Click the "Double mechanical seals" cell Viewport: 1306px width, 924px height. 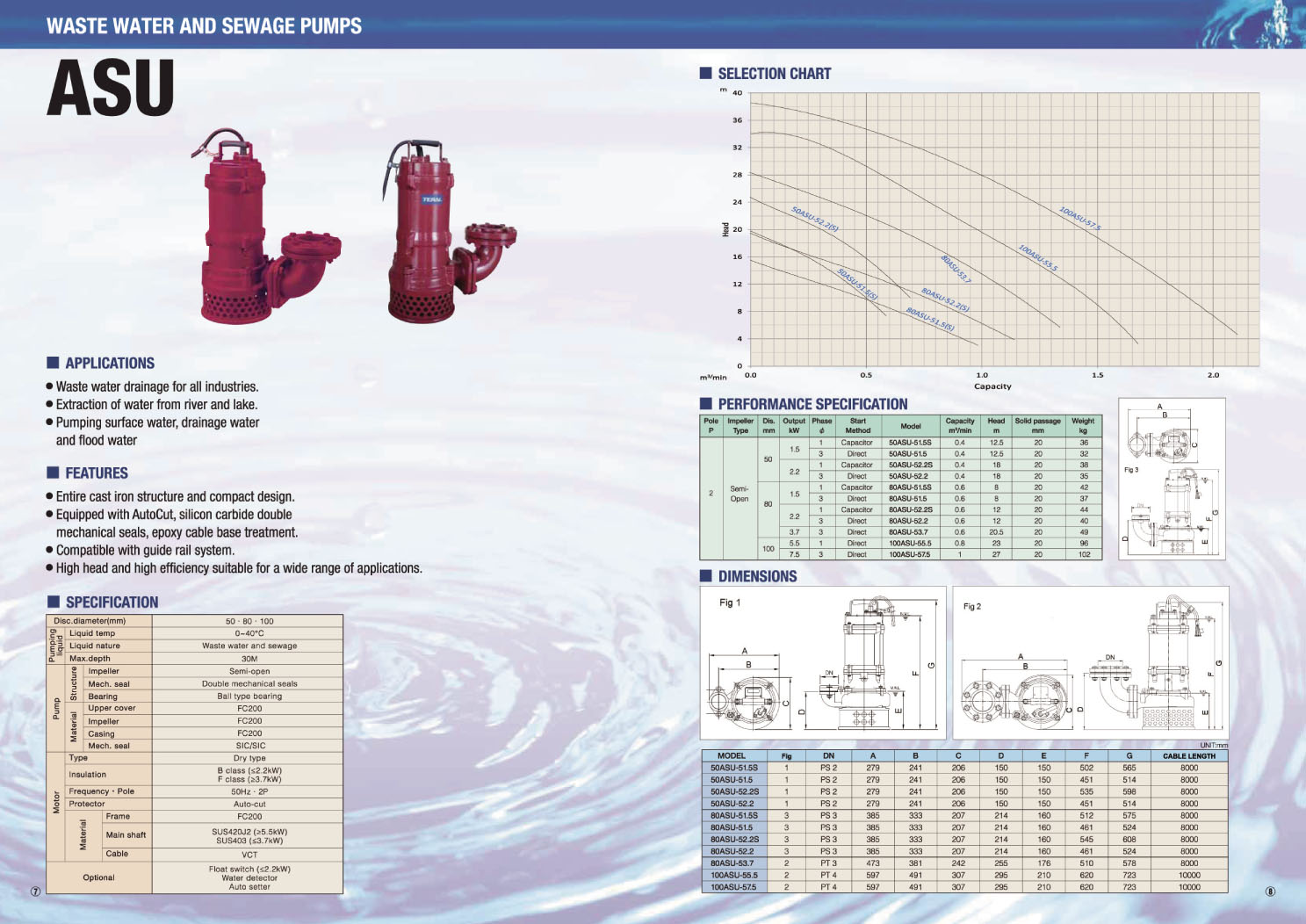tap(249, 683)
